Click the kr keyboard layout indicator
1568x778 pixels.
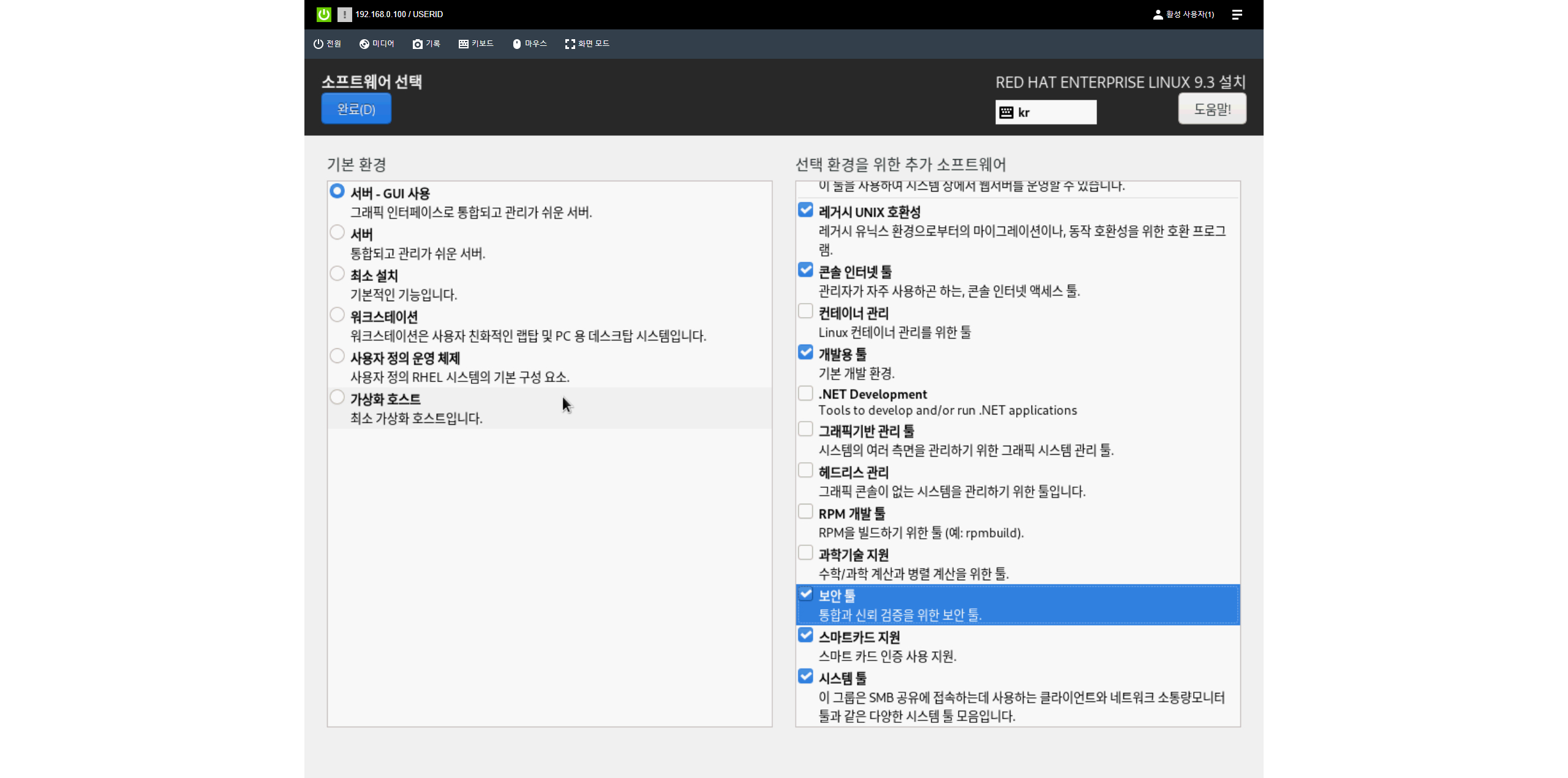(x=1046, y=112)
